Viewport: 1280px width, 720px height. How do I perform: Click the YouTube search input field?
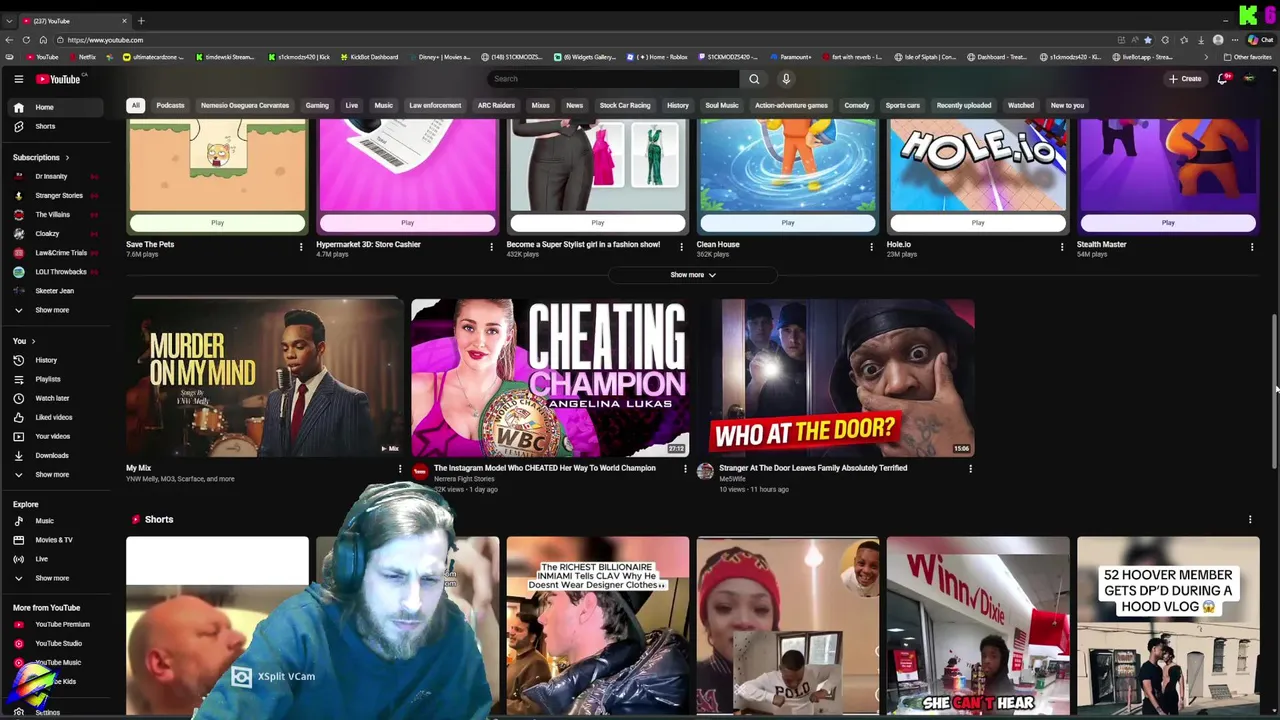pos(612,79)
